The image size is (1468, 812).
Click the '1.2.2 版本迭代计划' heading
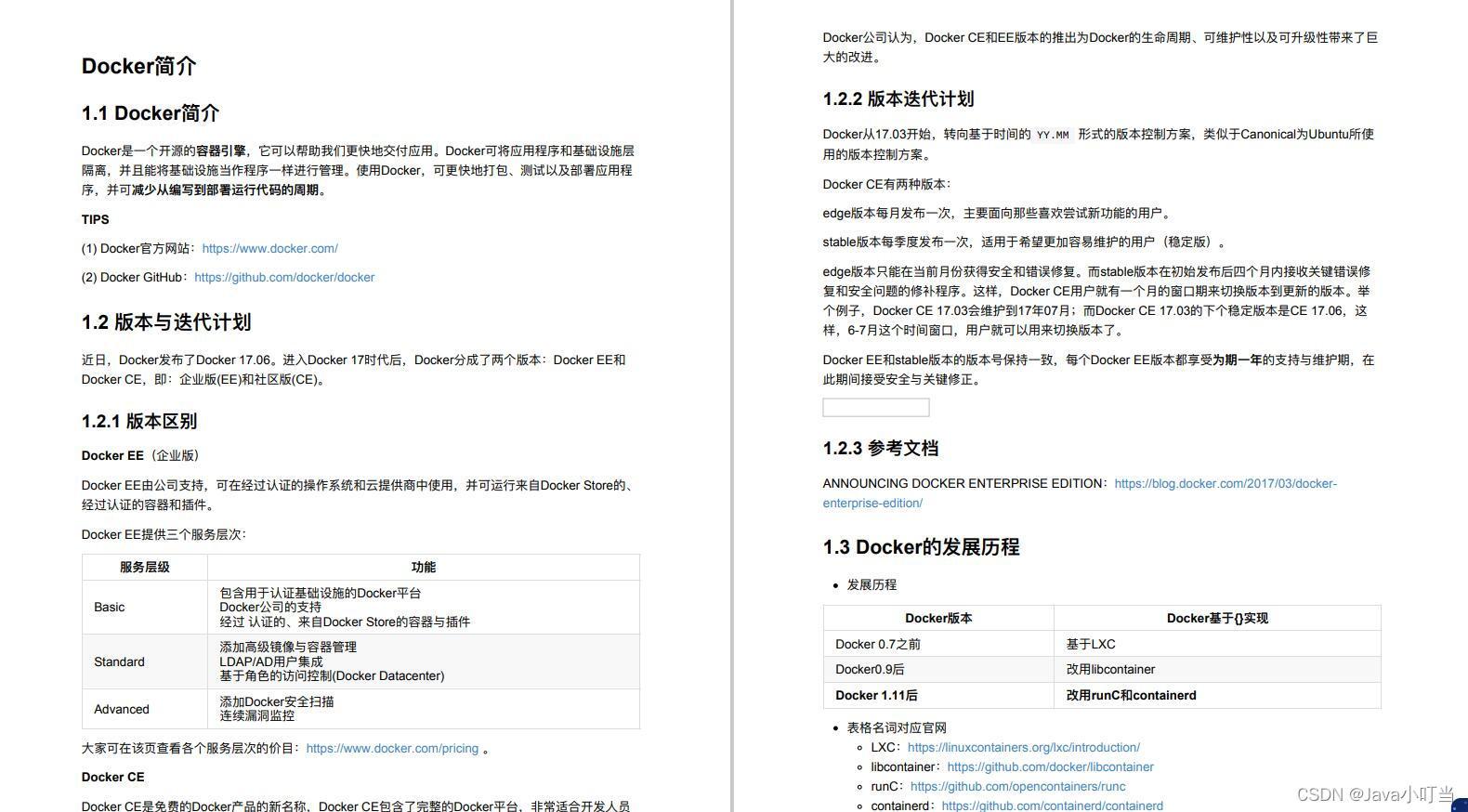click(x=898, y=98)
